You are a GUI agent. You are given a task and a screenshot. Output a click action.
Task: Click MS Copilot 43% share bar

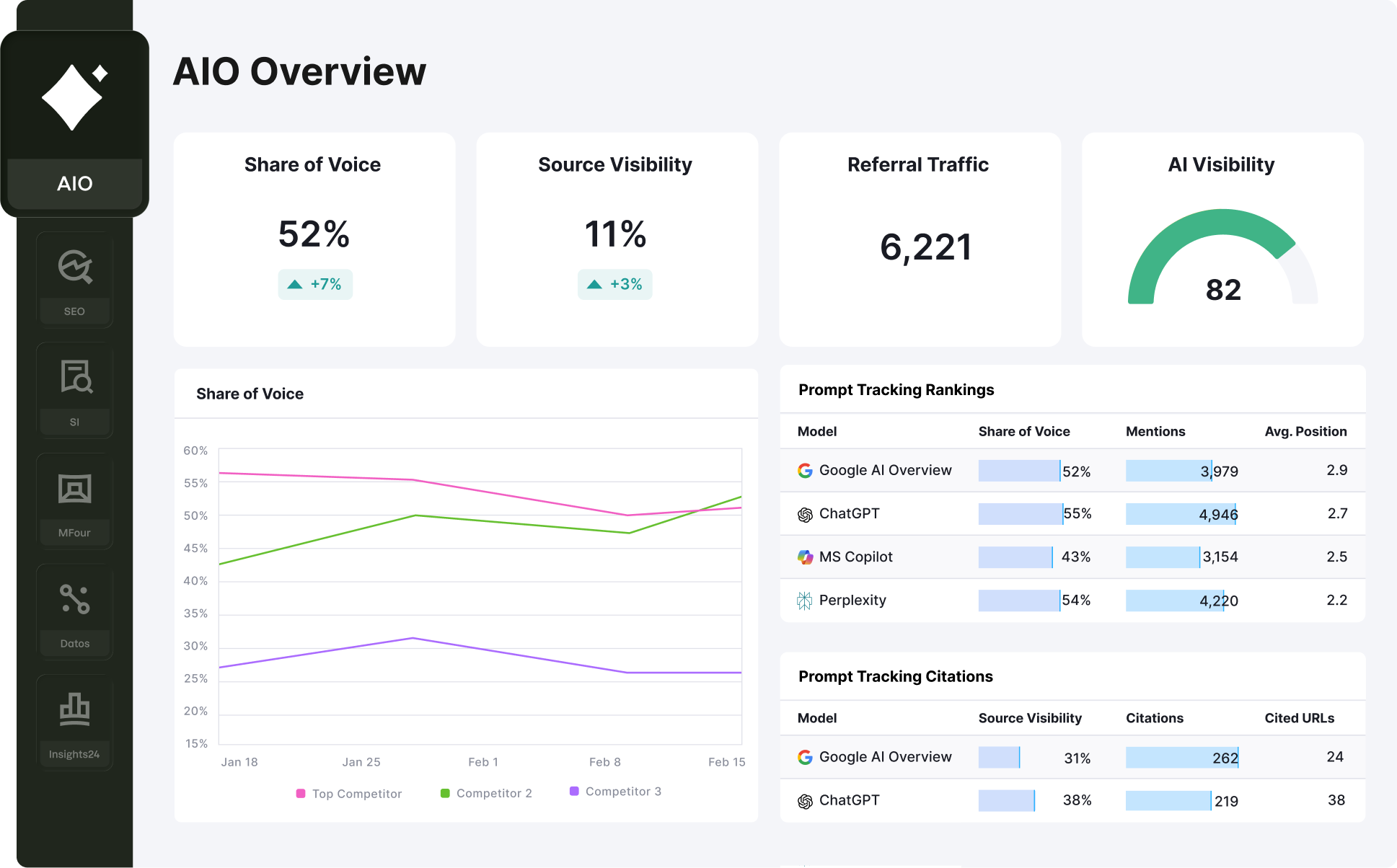click(1015, 557)
